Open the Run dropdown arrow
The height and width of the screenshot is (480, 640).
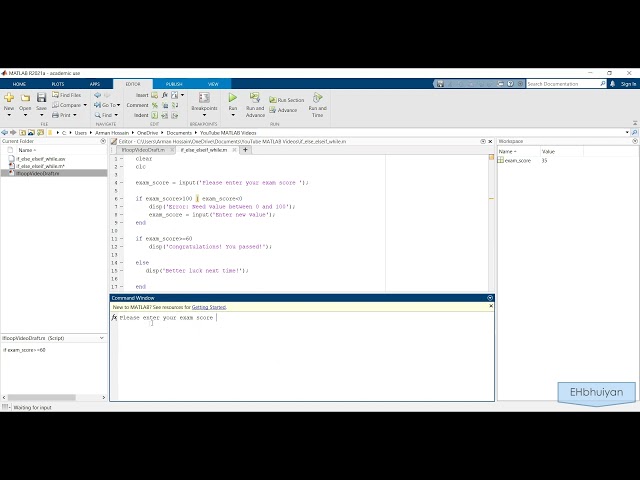[233, 115]
